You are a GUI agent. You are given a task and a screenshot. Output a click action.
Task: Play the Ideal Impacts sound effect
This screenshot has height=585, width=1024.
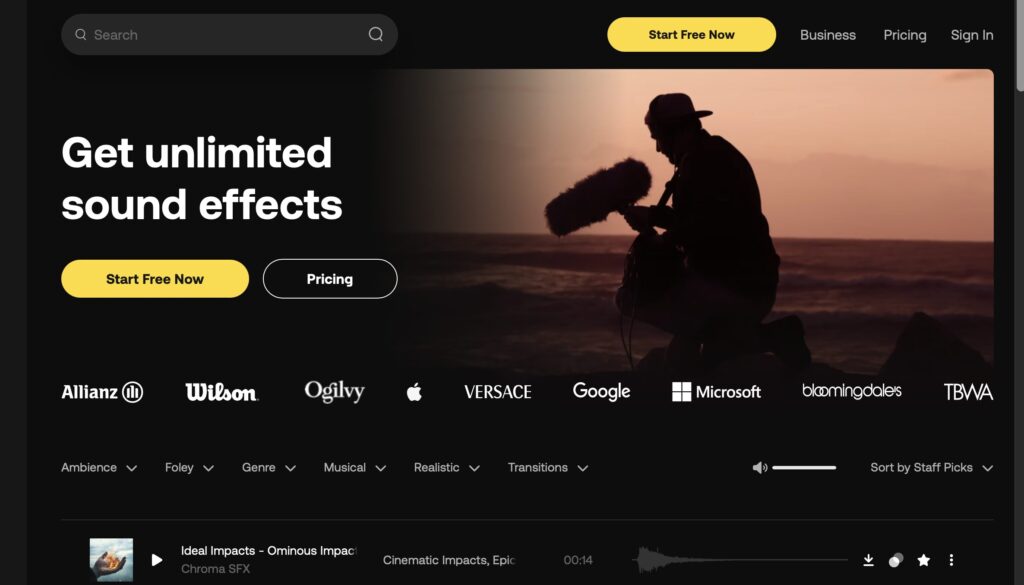click(157, 560)
